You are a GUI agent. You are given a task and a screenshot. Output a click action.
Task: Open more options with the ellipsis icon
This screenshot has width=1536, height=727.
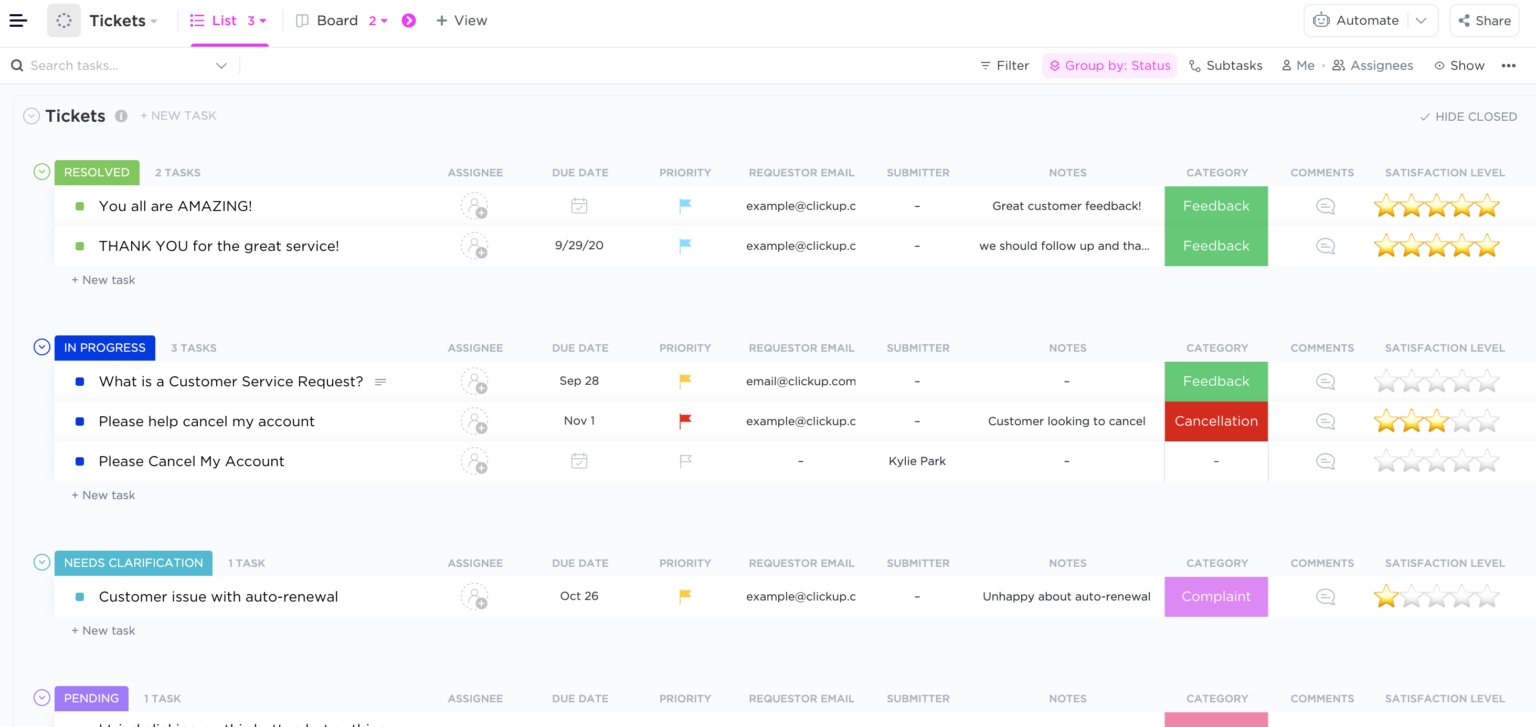tap(1510, 65)
